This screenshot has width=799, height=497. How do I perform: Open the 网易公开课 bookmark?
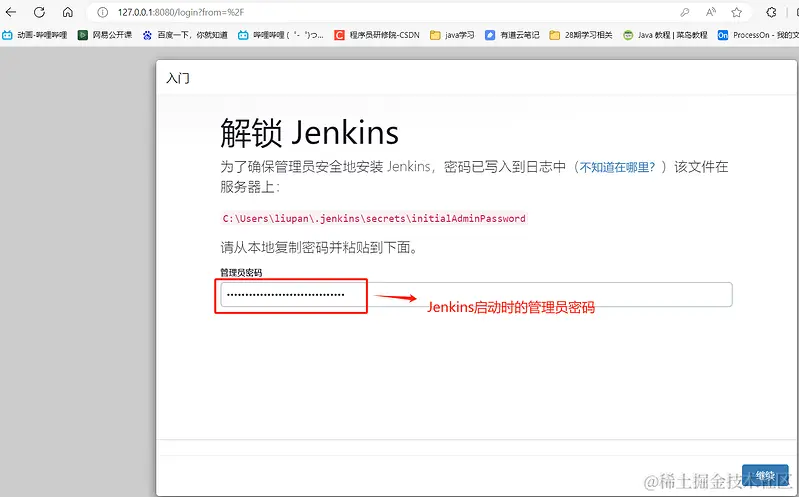pyautogui.click(x=105, y=35)
